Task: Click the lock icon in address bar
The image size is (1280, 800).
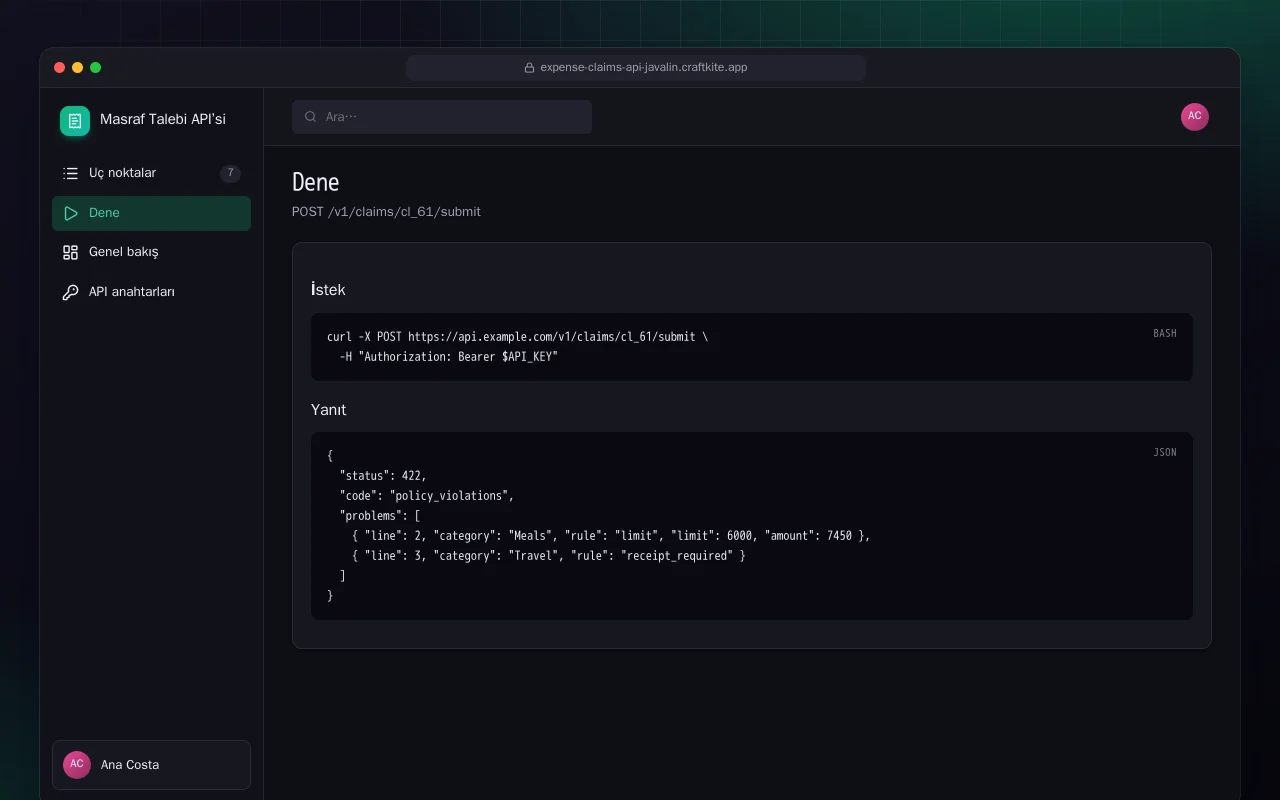Action: pyautogui.click(x=529, y=68)
